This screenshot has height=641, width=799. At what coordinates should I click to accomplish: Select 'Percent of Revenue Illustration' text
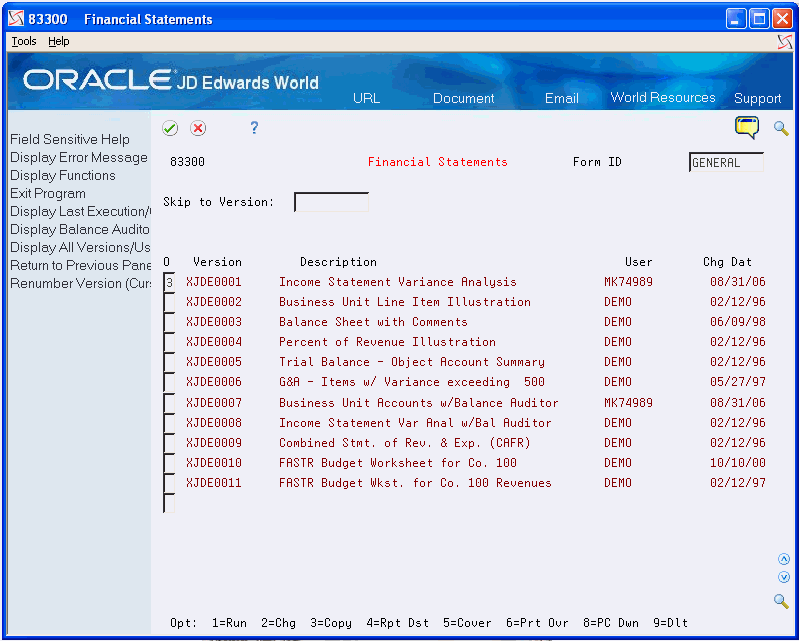coord(387,341)
